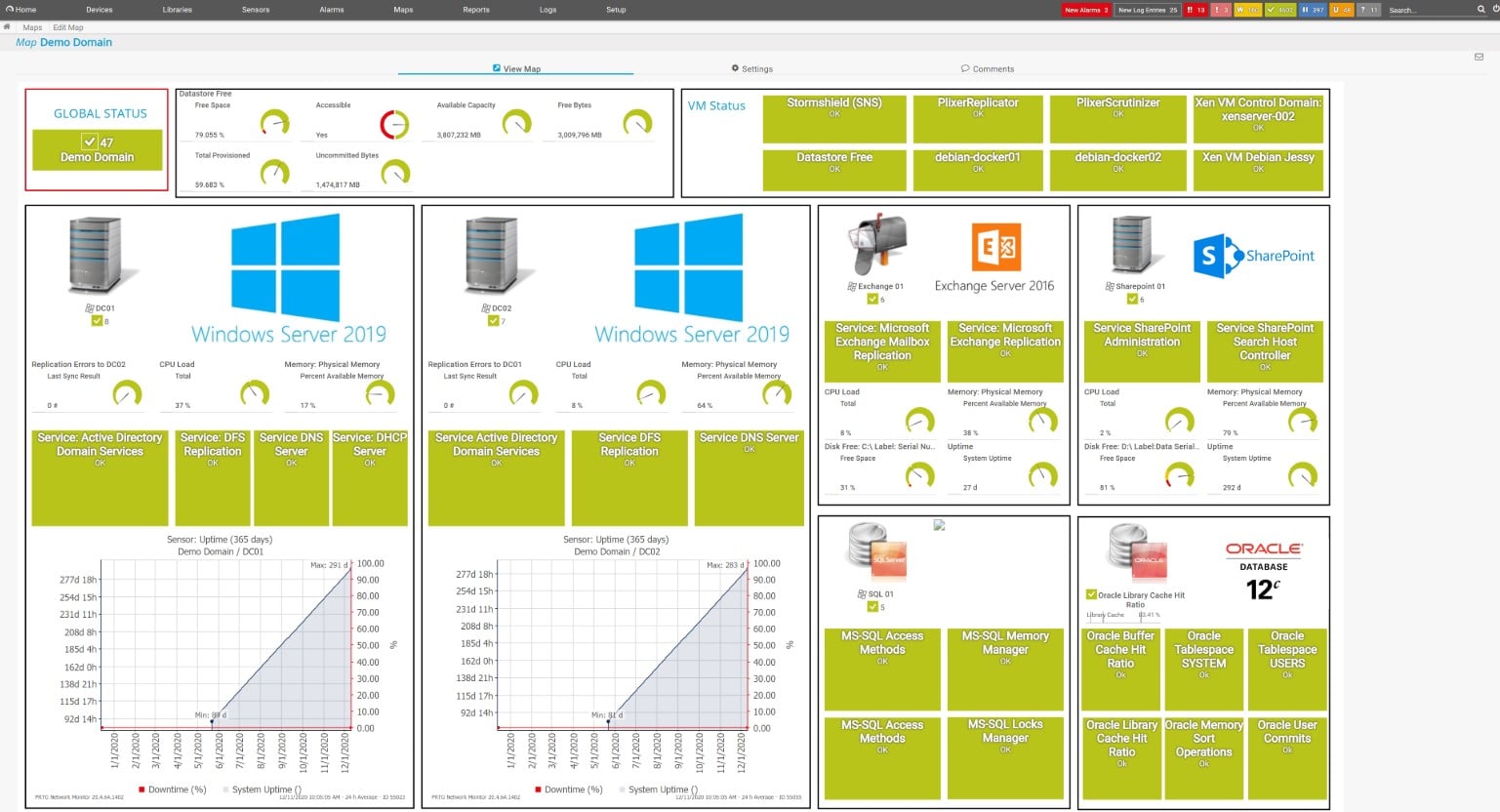
Task: Click the blue Paused sensors badge 397
Action: (1312, 10)
